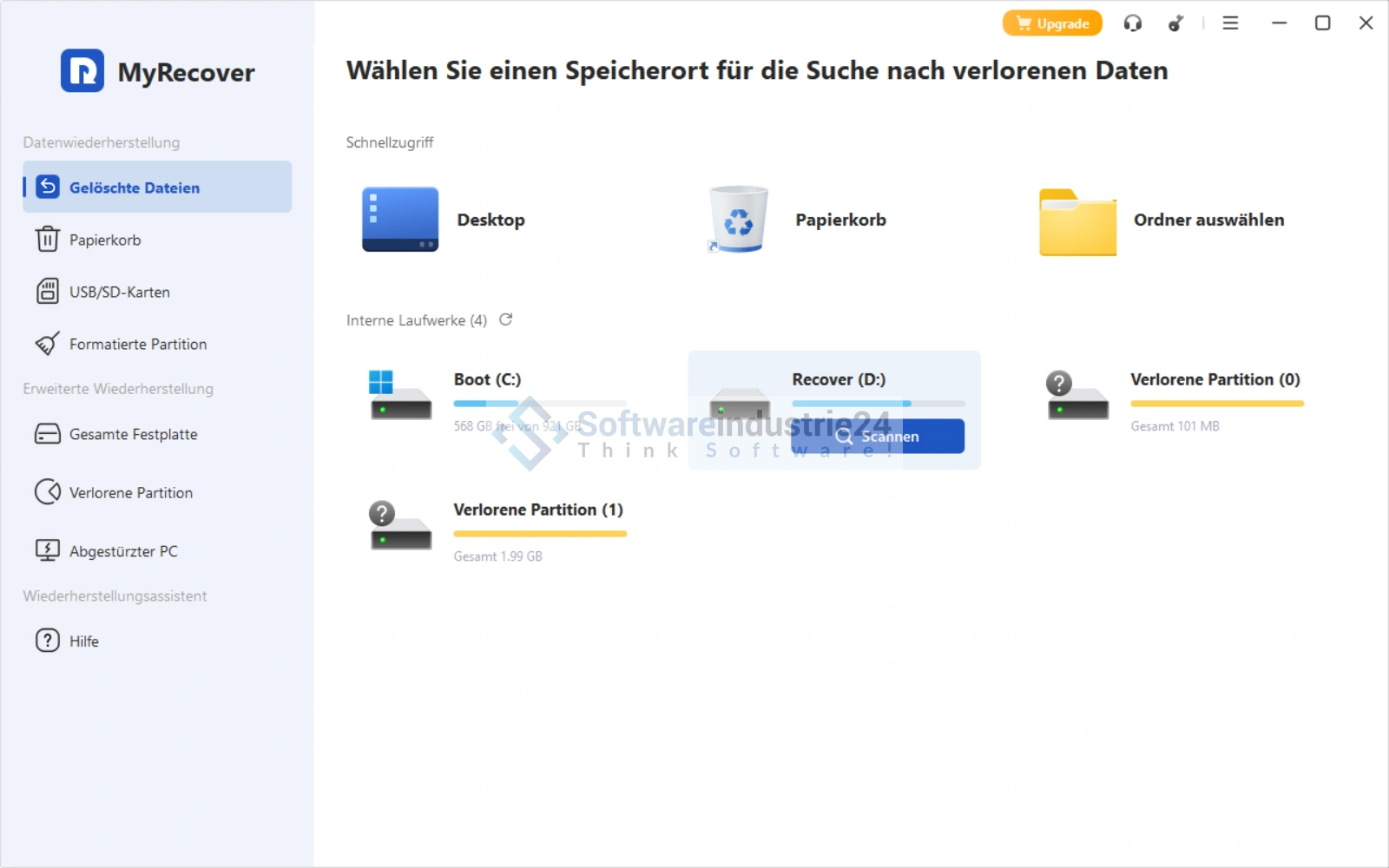Choose Gesamte Festplatte option
The height and width of the screenshot is (868, 1389).
[x=133, y=434]
